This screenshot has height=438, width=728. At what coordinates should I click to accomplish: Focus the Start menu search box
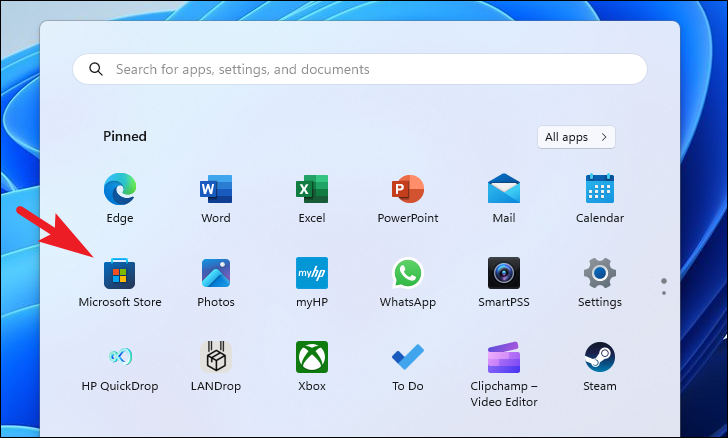click(x=360, y=69)
